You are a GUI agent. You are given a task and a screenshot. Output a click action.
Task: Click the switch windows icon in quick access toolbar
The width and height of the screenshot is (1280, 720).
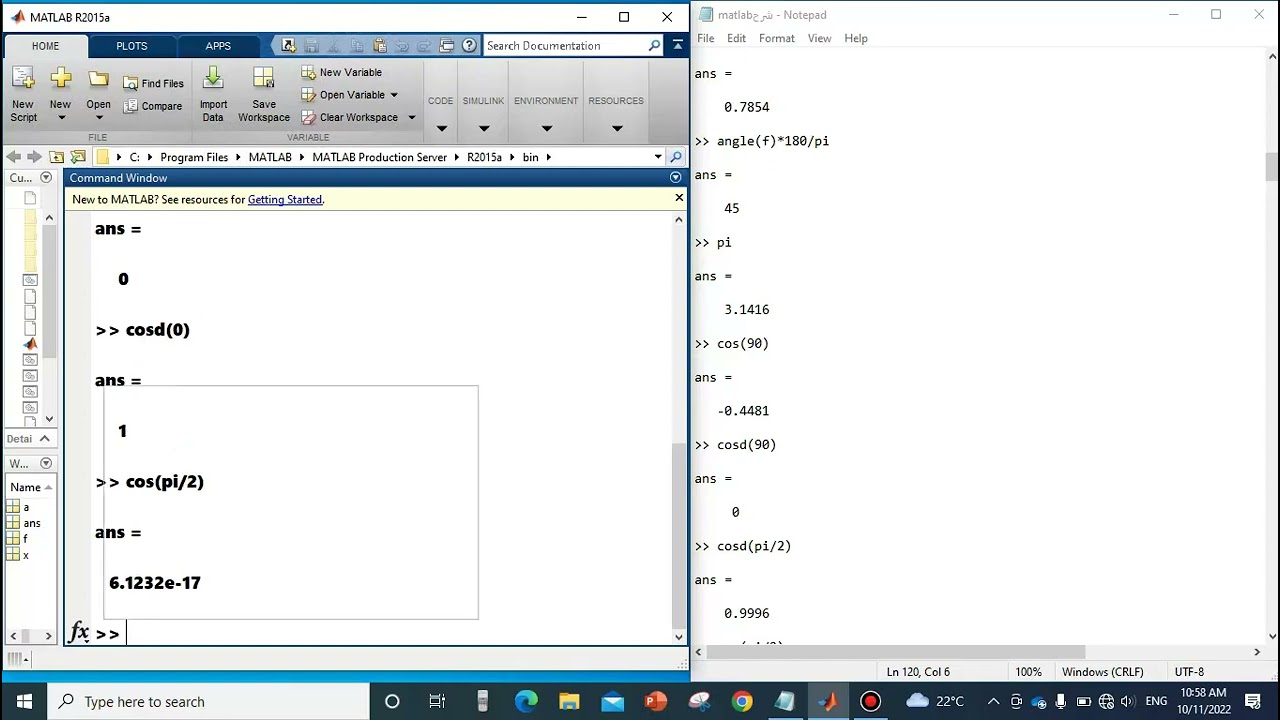[x=447, y=46]
